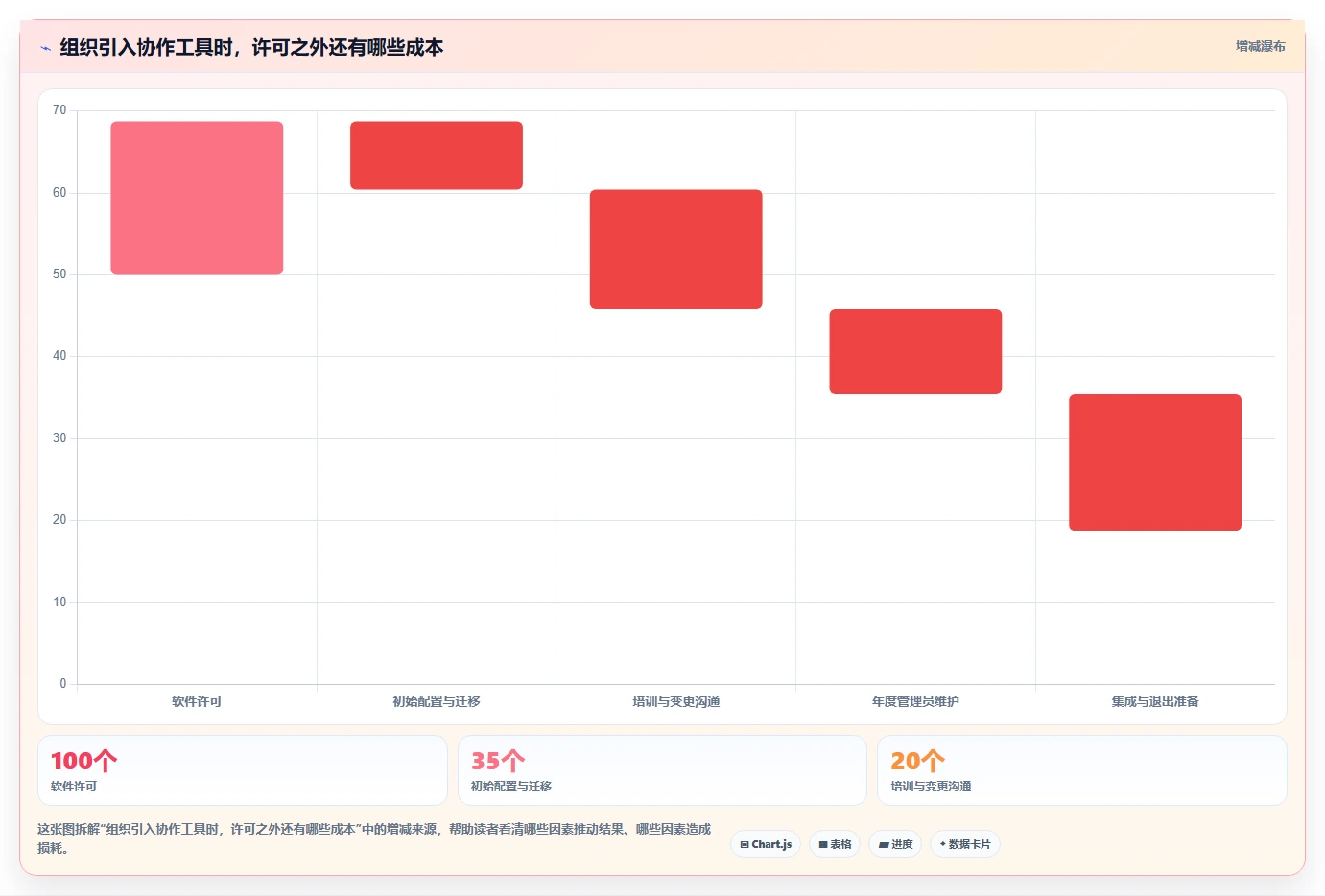Select the 培训与变更沟通 waterfall bar
Screen dimensions: 1325x896
(676, 249)
